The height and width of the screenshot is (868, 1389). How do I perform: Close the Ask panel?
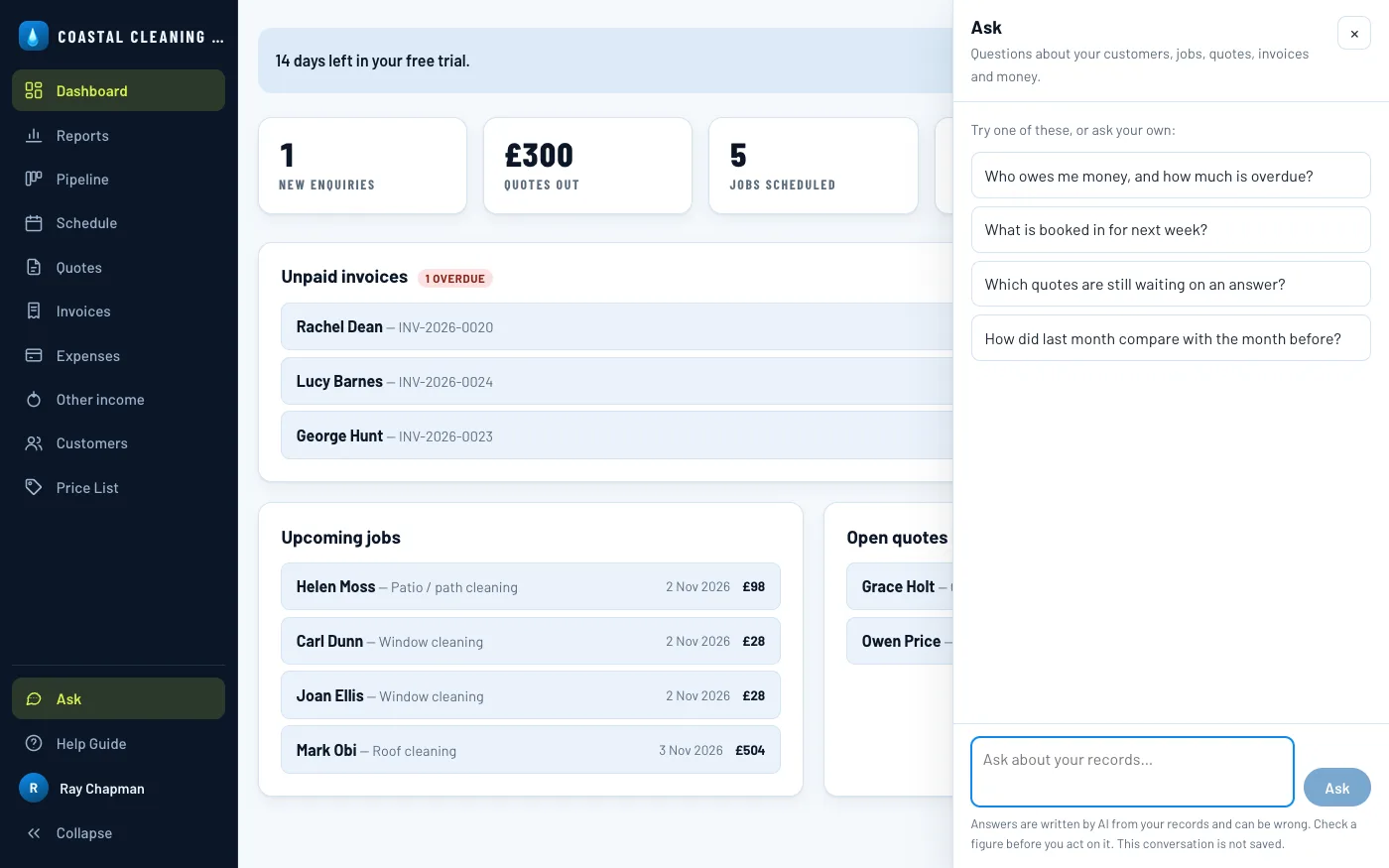[x=1354, y=34]
